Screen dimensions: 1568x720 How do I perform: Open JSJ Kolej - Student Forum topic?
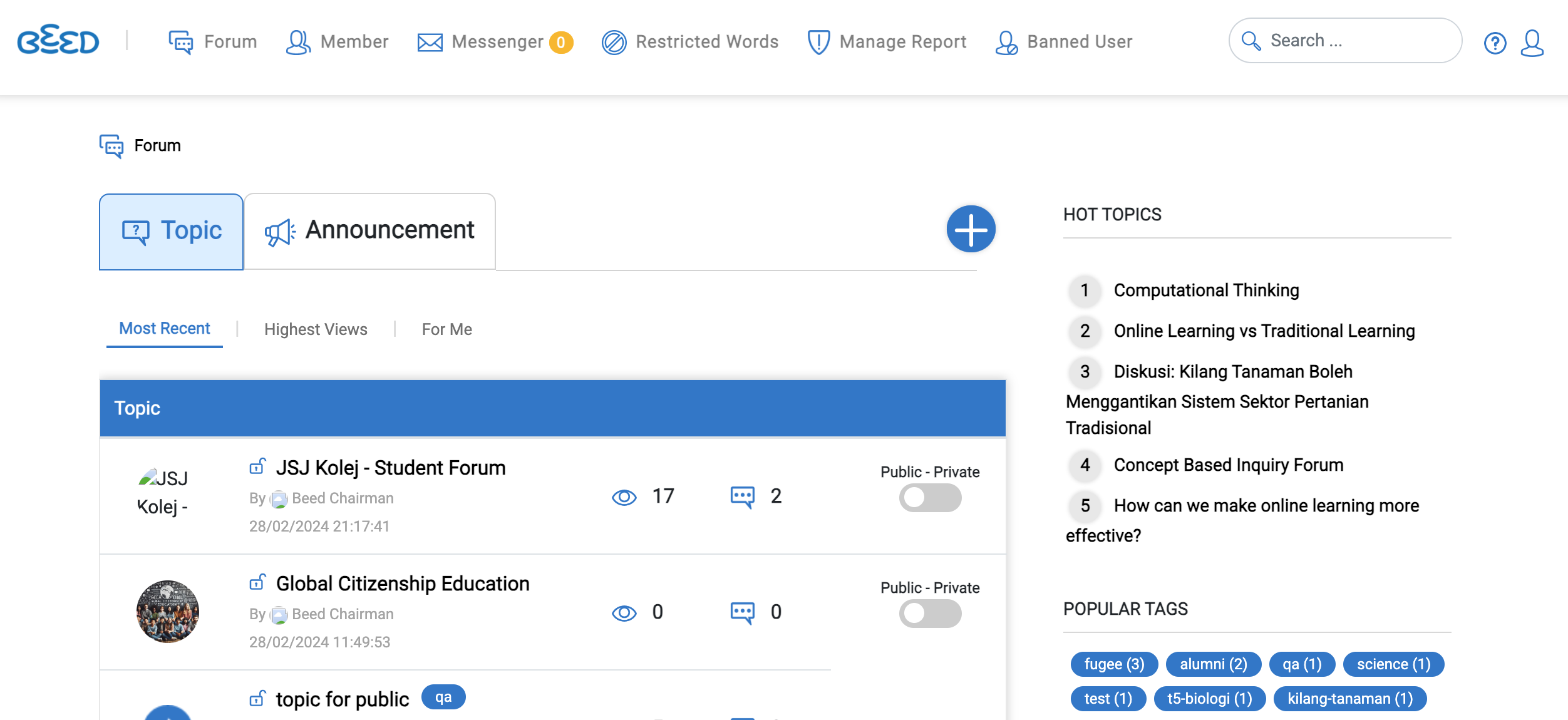click(x=391, y=468)
